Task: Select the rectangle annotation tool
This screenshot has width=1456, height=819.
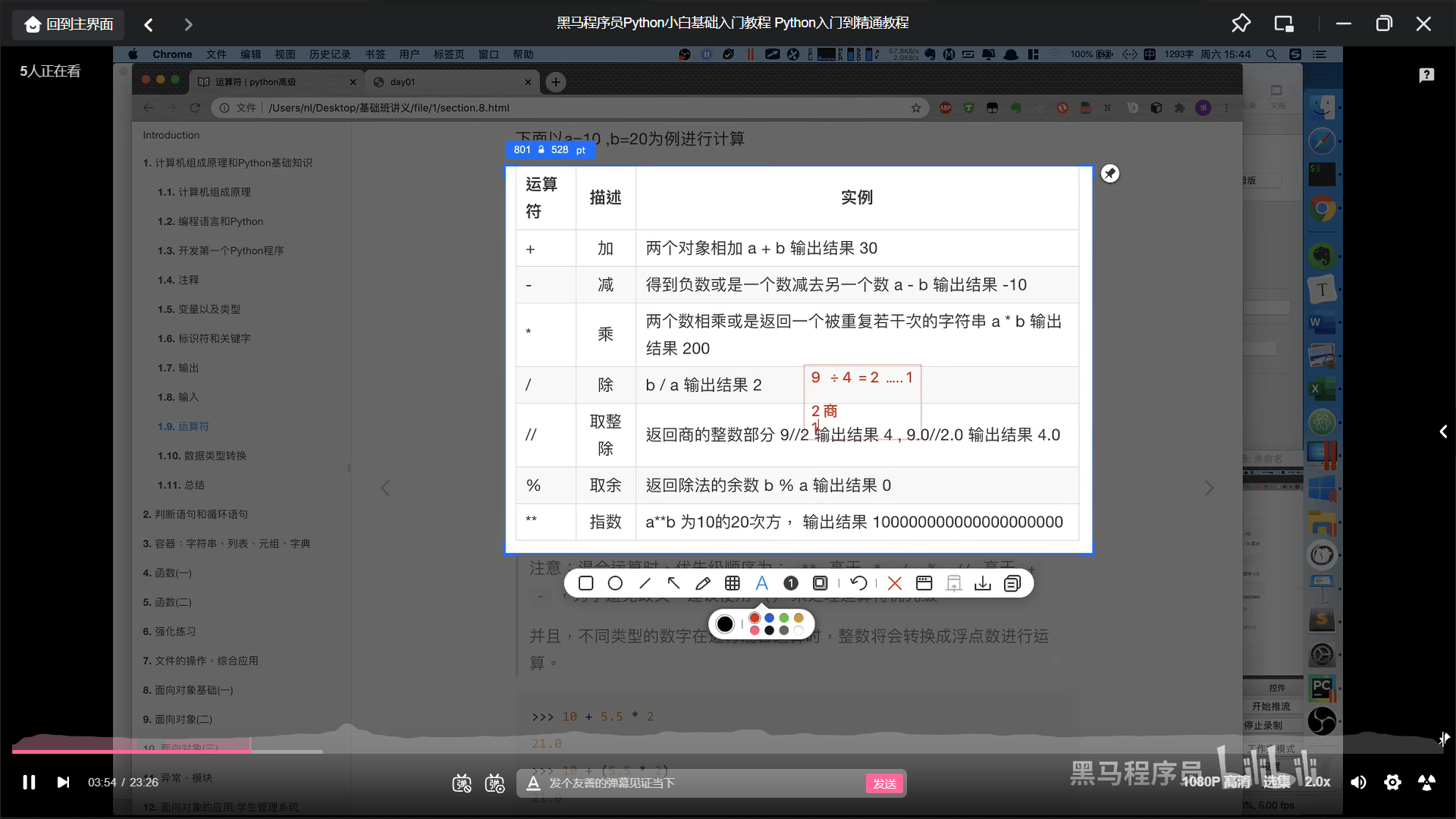Action: 585,583
